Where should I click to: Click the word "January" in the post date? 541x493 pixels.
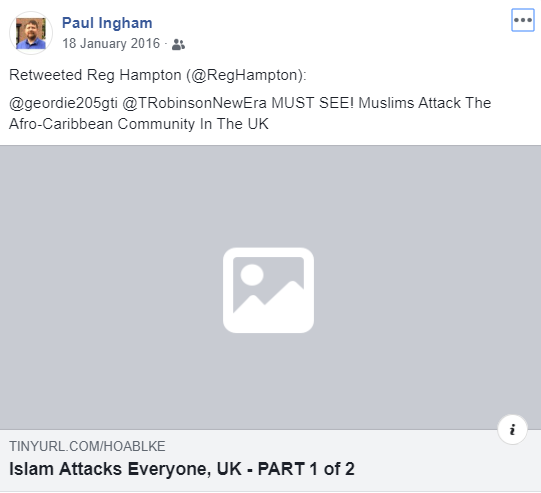click(x=104, y=43)
